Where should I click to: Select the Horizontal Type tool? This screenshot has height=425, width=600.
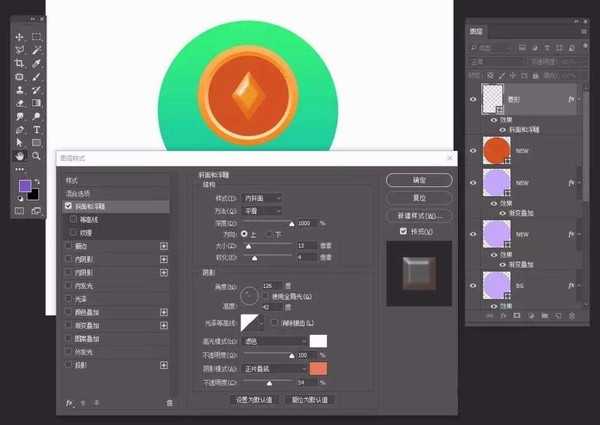coord(37,129)
